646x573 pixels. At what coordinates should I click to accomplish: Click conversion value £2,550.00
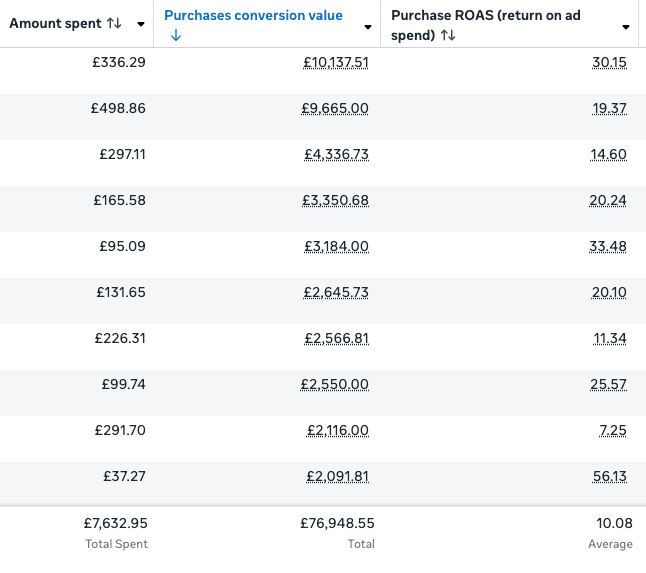(x=336, y=384)
